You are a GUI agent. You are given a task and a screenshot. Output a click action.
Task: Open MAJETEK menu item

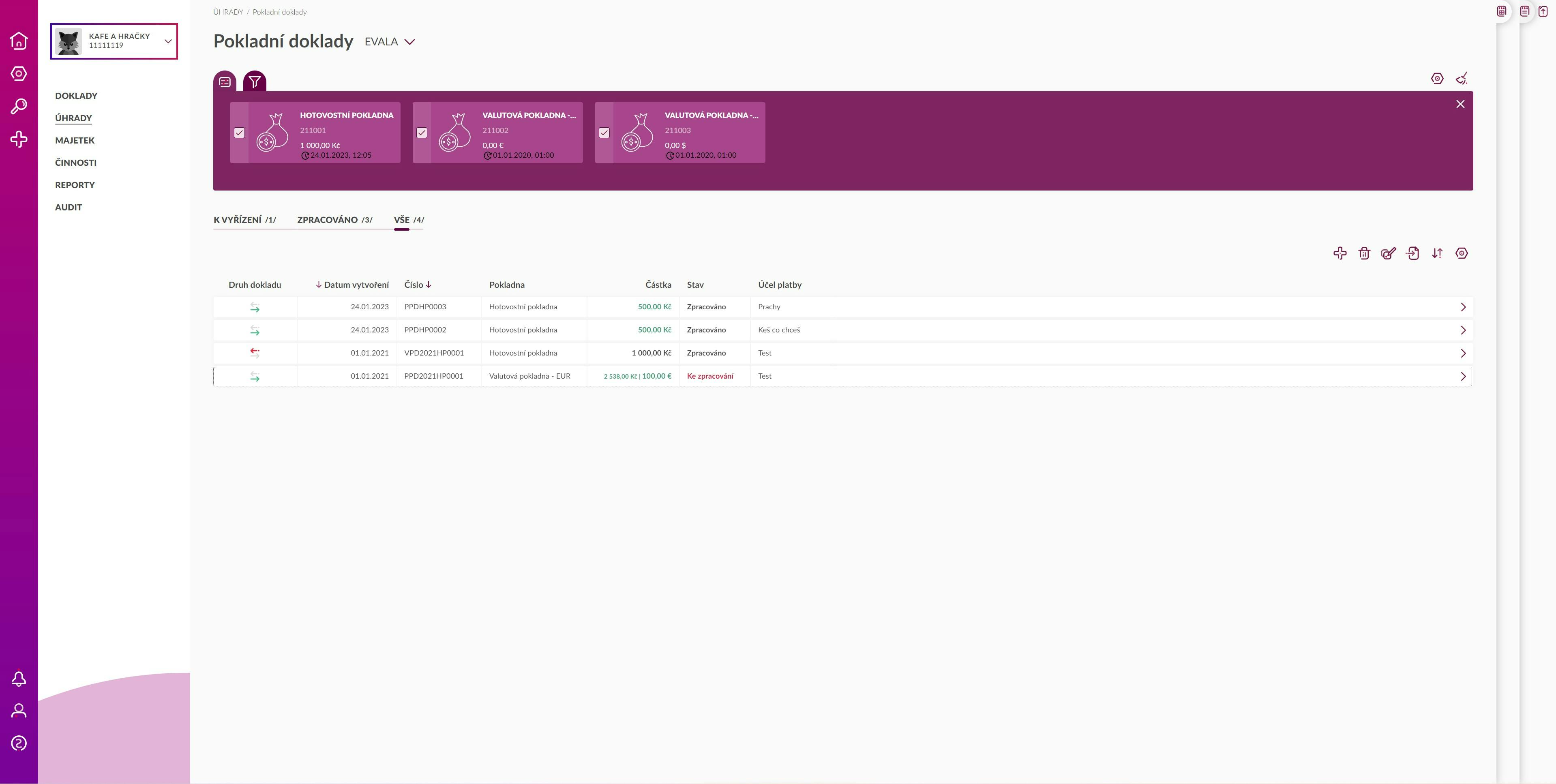coord(75,140)
